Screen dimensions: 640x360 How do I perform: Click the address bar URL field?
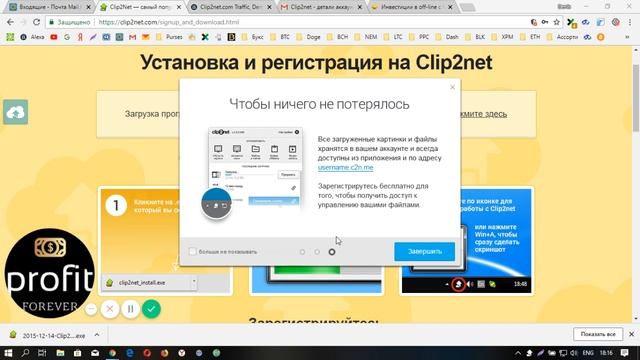point(286,22)
